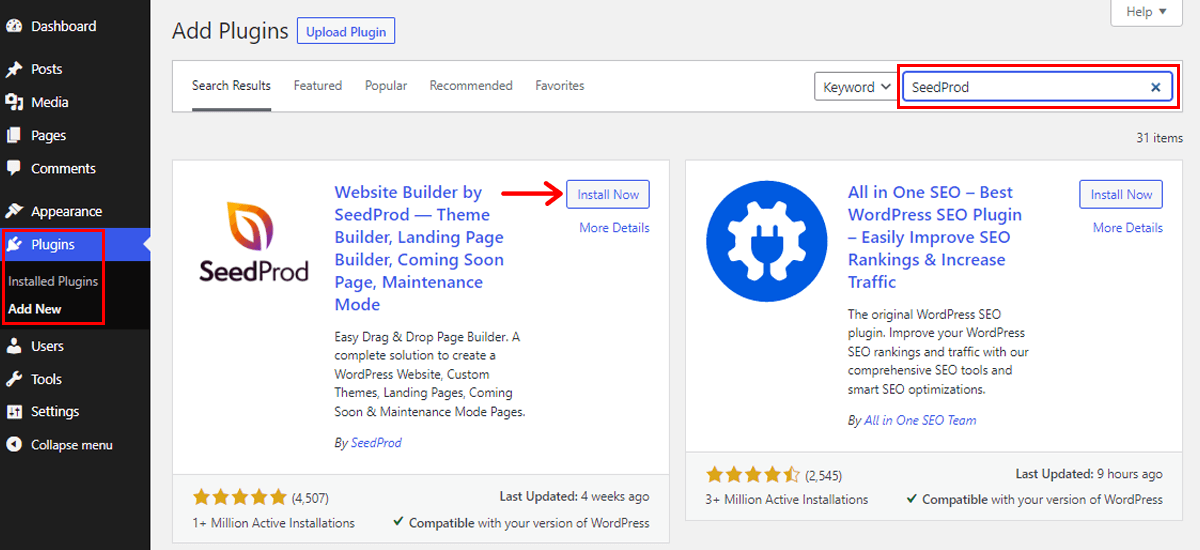Click the Comments bubble icon

[14, 168]
